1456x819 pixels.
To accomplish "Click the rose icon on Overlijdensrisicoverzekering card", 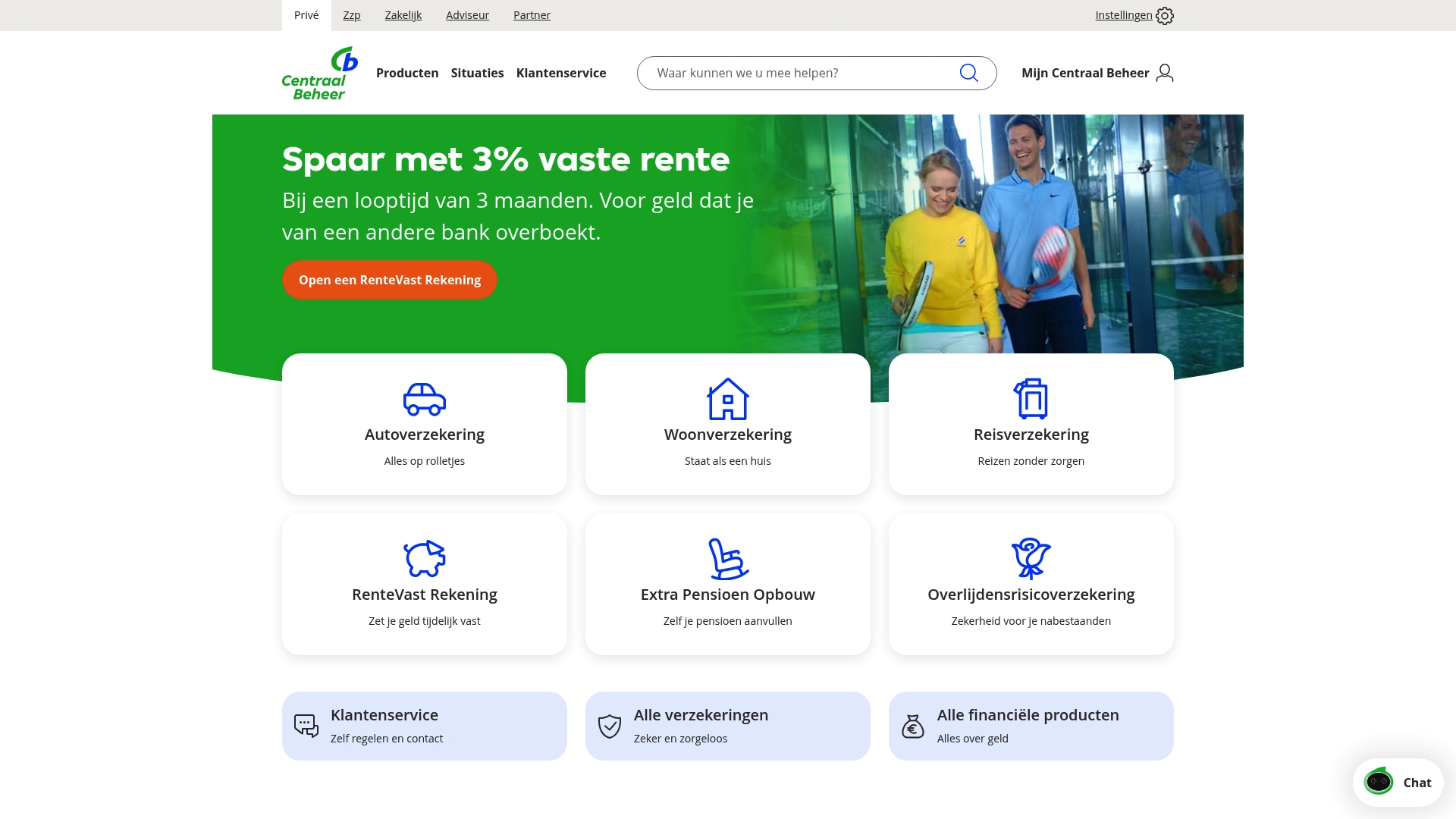I will coord(1031,559).
